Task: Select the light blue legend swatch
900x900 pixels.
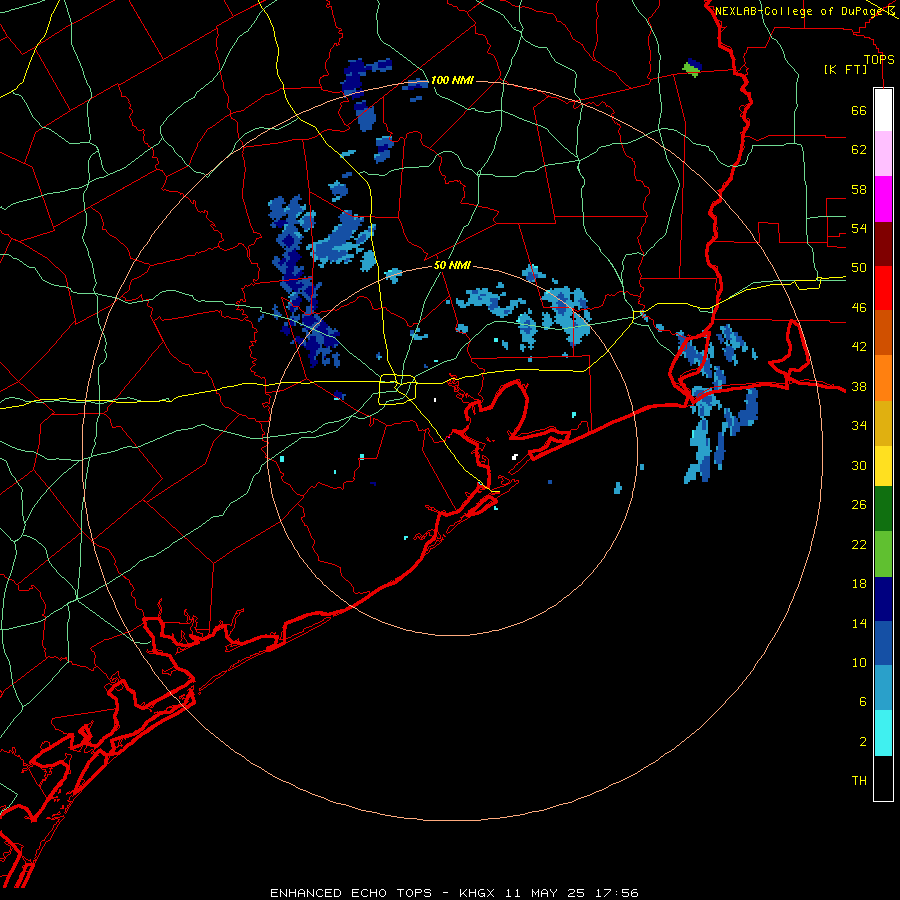Action: click(883, 688)
